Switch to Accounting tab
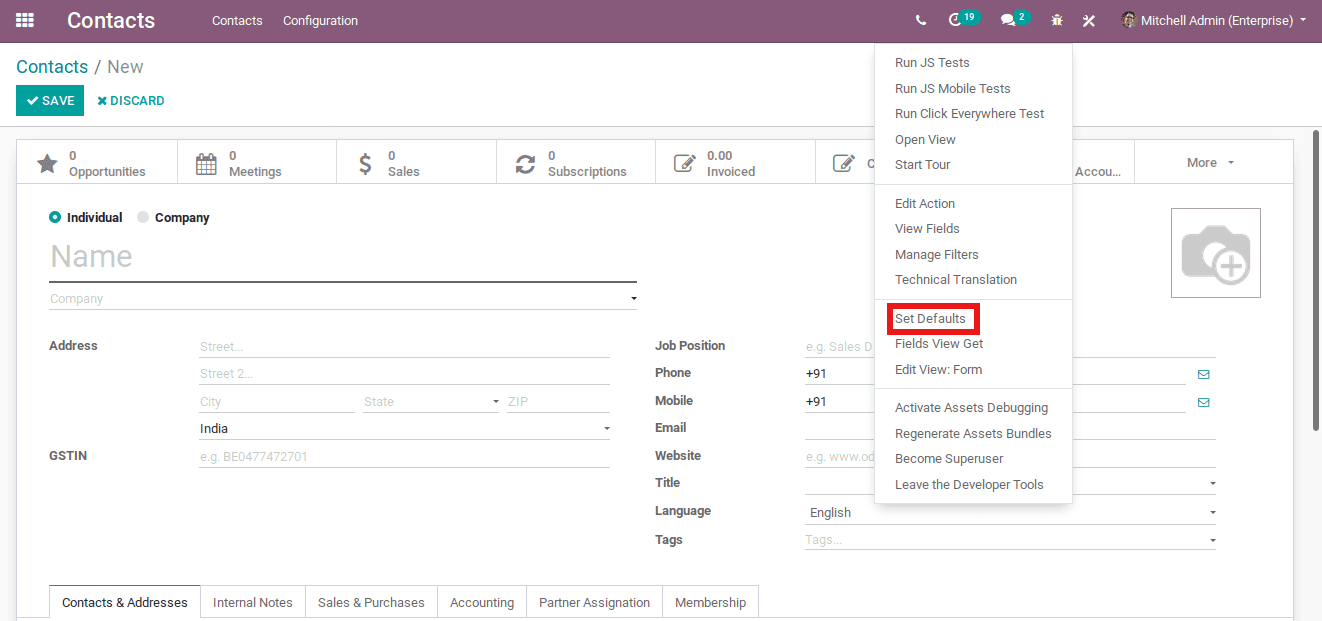 pyautogui.click(x=482, y=602)
